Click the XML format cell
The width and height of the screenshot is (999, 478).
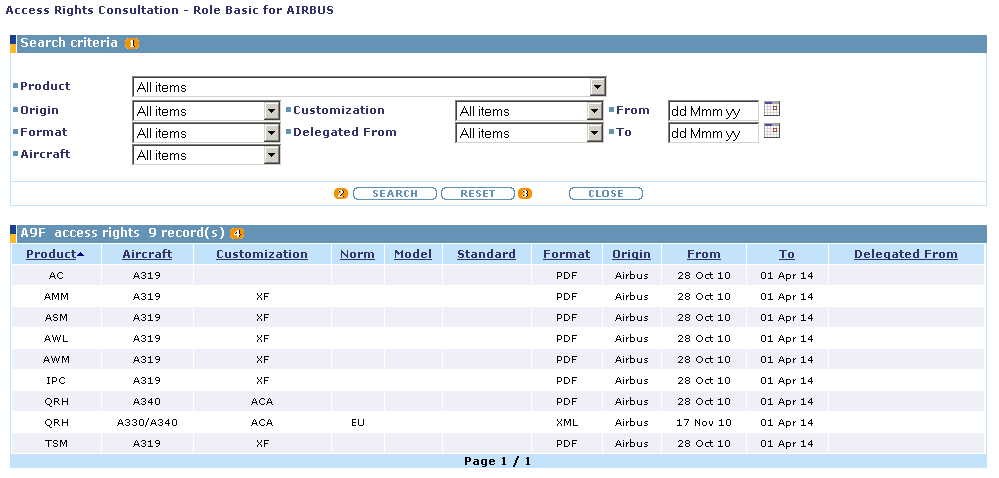tap(566, 423)
